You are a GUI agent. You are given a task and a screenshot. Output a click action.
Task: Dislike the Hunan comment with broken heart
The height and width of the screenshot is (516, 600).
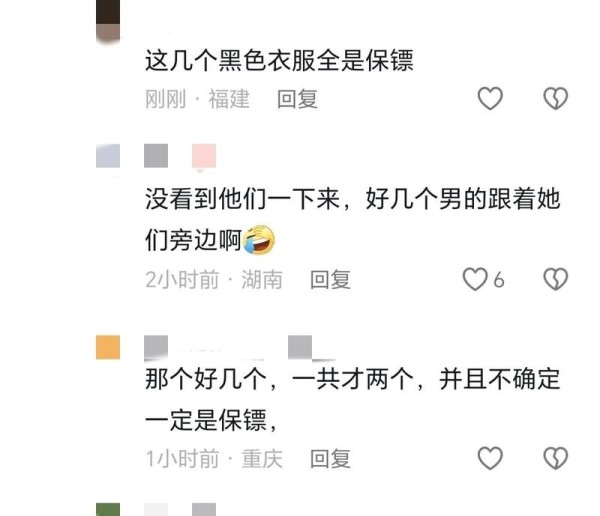click(556, 279)
